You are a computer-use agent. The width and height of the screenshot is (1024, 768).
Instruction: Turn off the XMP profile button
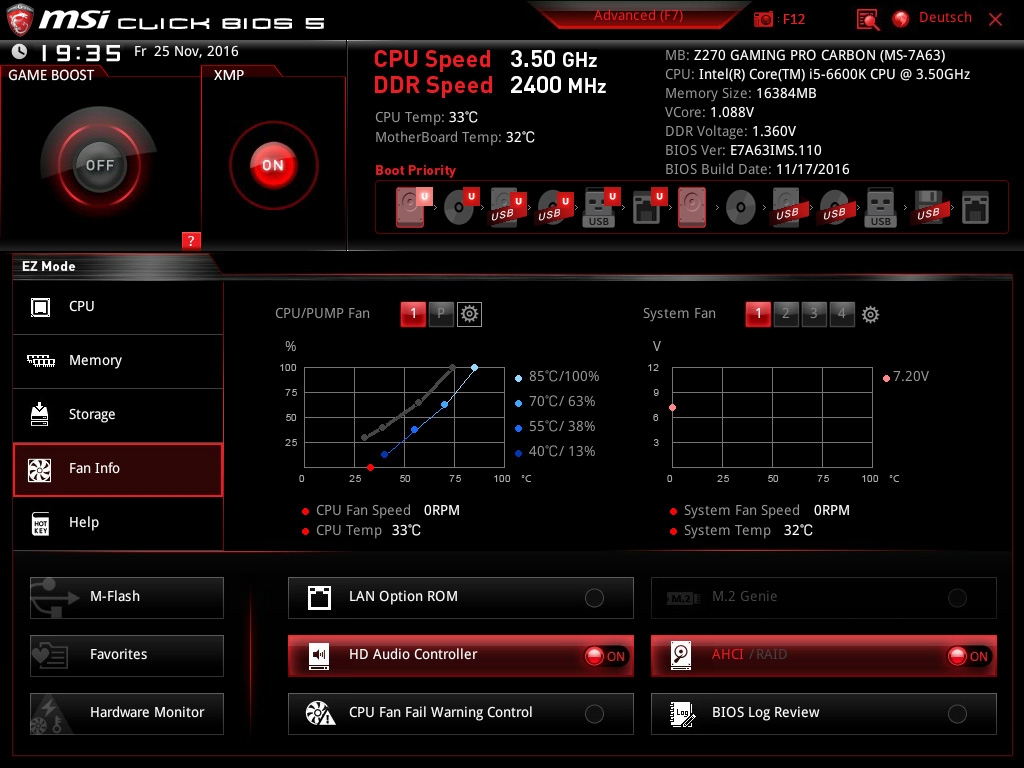(x=273, y=165)
